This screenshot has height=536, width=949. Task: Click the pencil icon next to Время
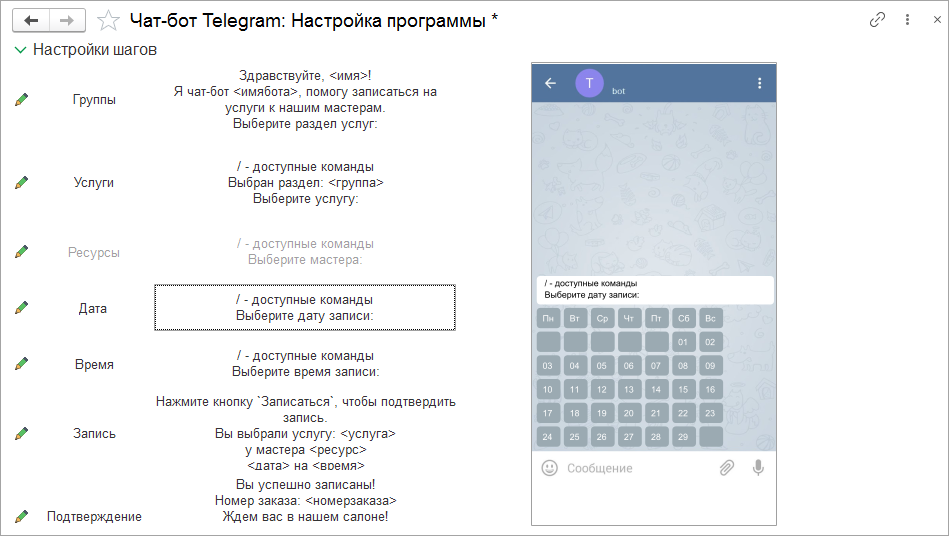pos(21,364)
